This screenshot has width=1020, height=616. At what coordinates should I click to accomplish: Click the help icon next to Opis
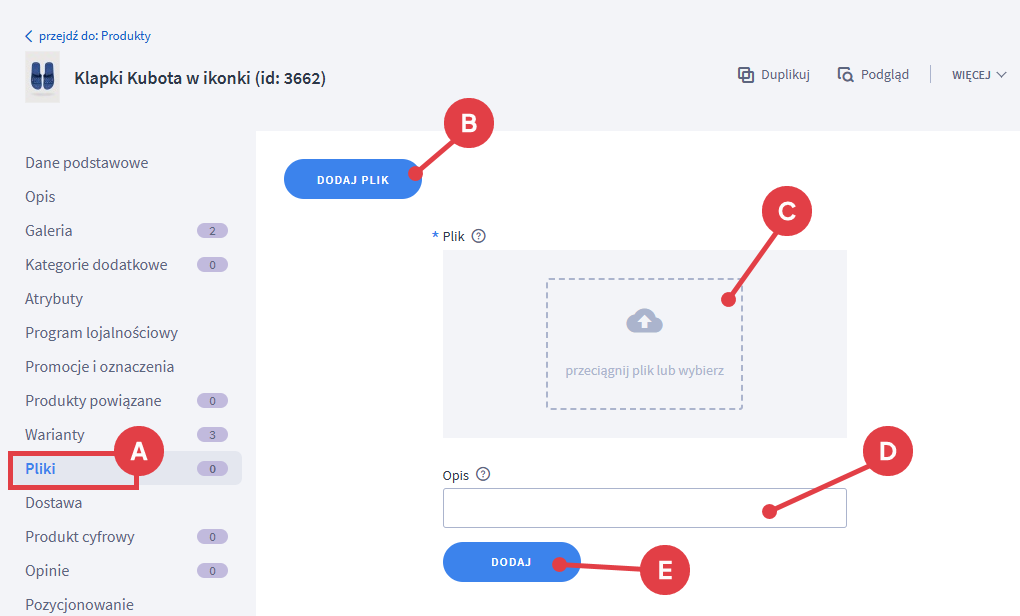point(483,474)
